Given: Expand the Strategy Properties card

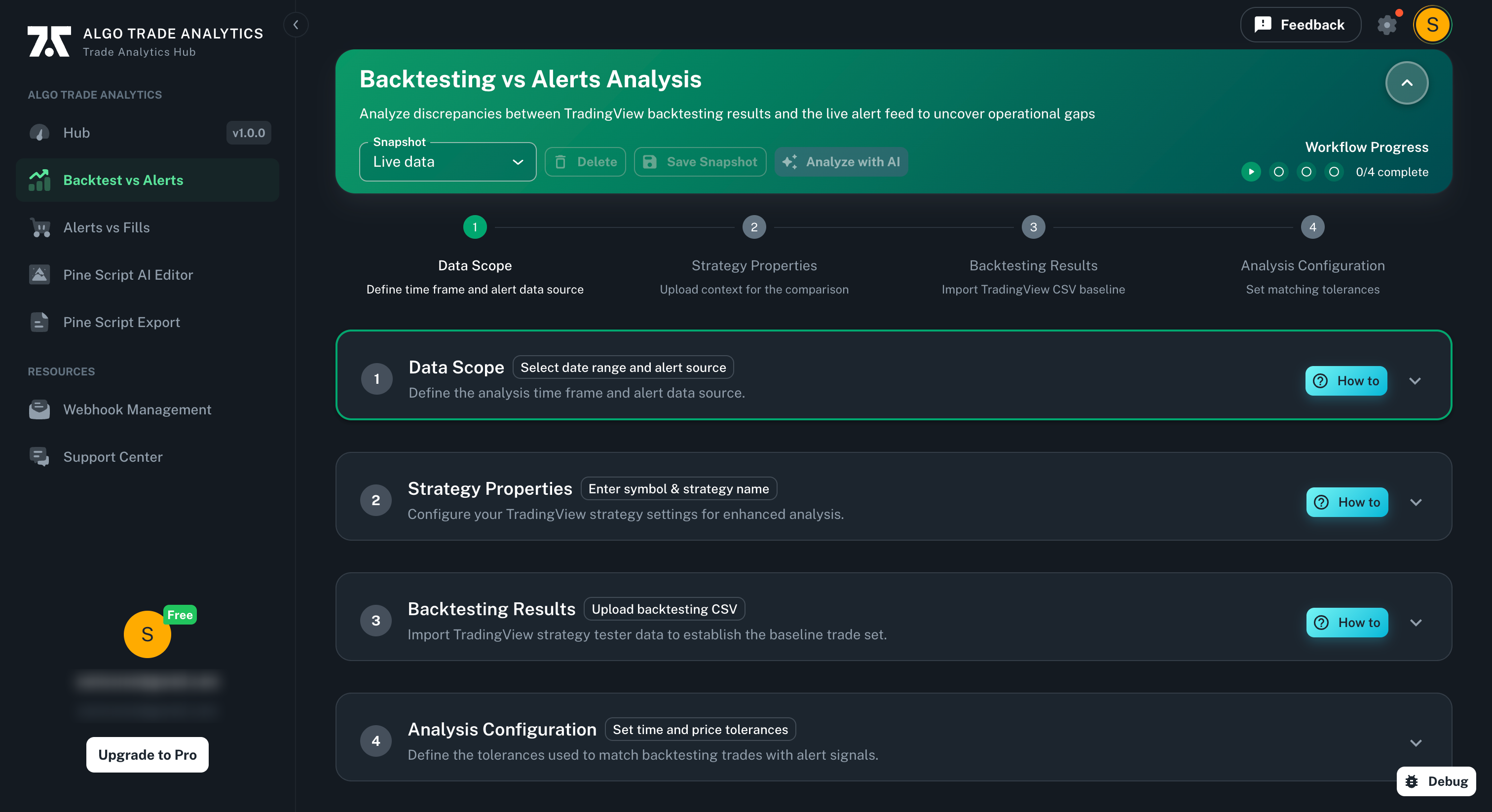Looking at the screenshot, I should click(x=1416, y=502).
